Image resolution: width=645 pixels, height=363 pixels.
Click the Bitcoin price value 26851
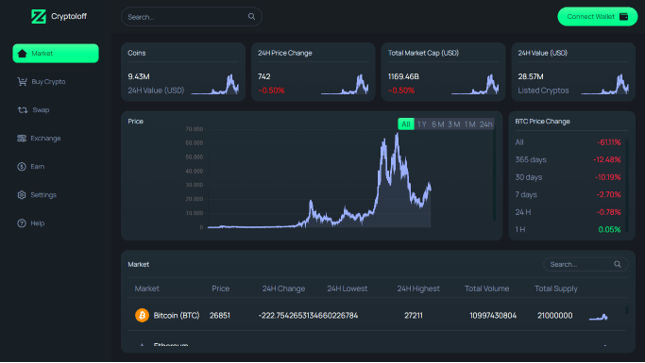coord(220,315)
